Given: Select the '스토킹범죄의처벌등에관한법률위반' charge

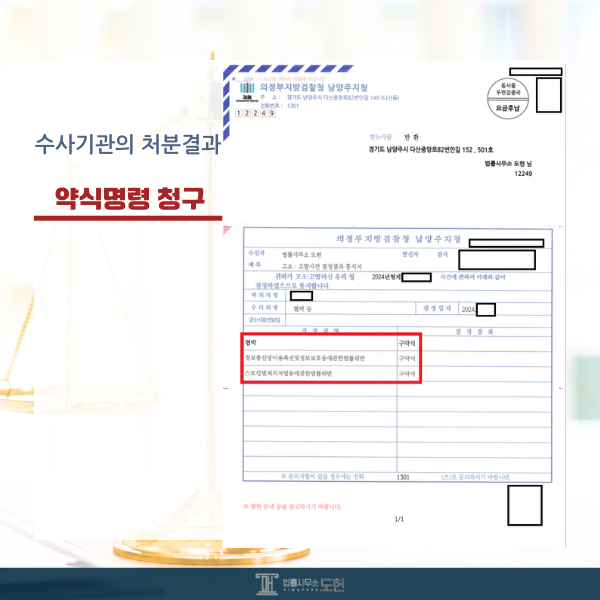Looking at the screenshot, I should click(289, 373).
